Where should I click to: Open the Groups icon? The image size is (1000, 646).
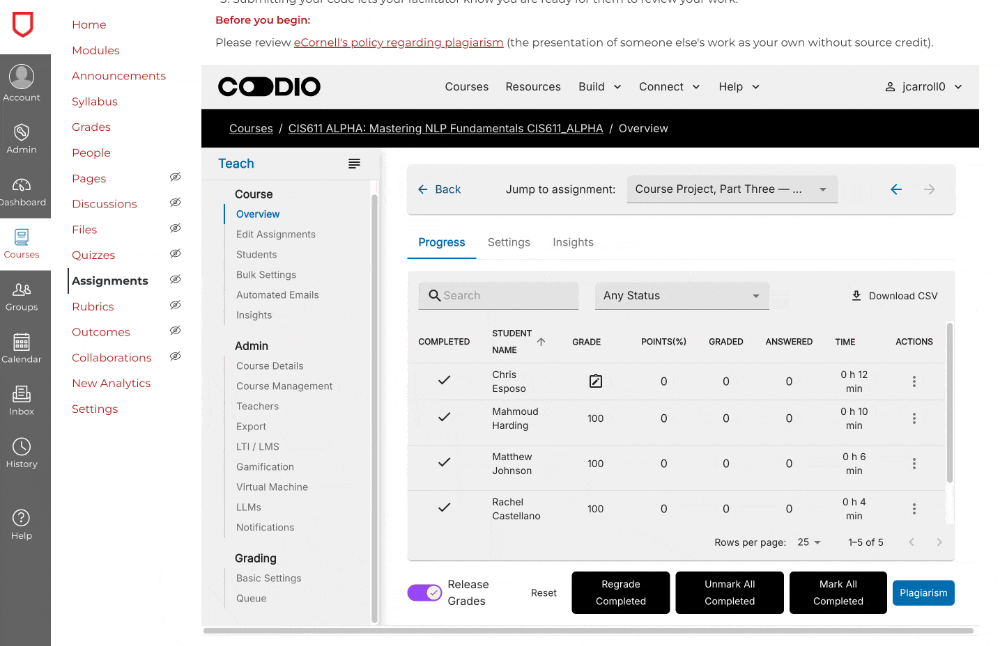tap(22, 290)
